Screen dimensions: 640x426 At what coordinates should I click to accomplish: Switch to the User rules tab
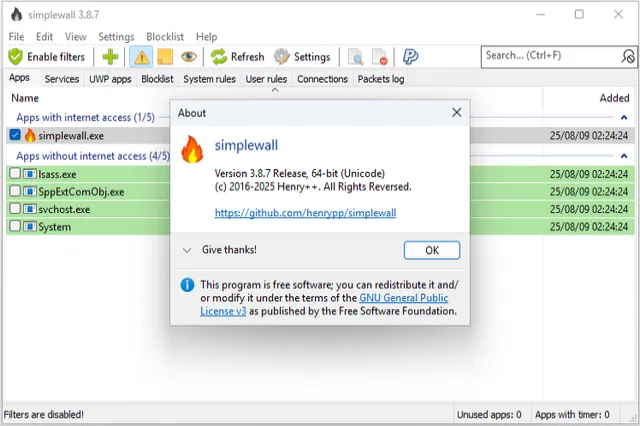(x=266, y=79)
